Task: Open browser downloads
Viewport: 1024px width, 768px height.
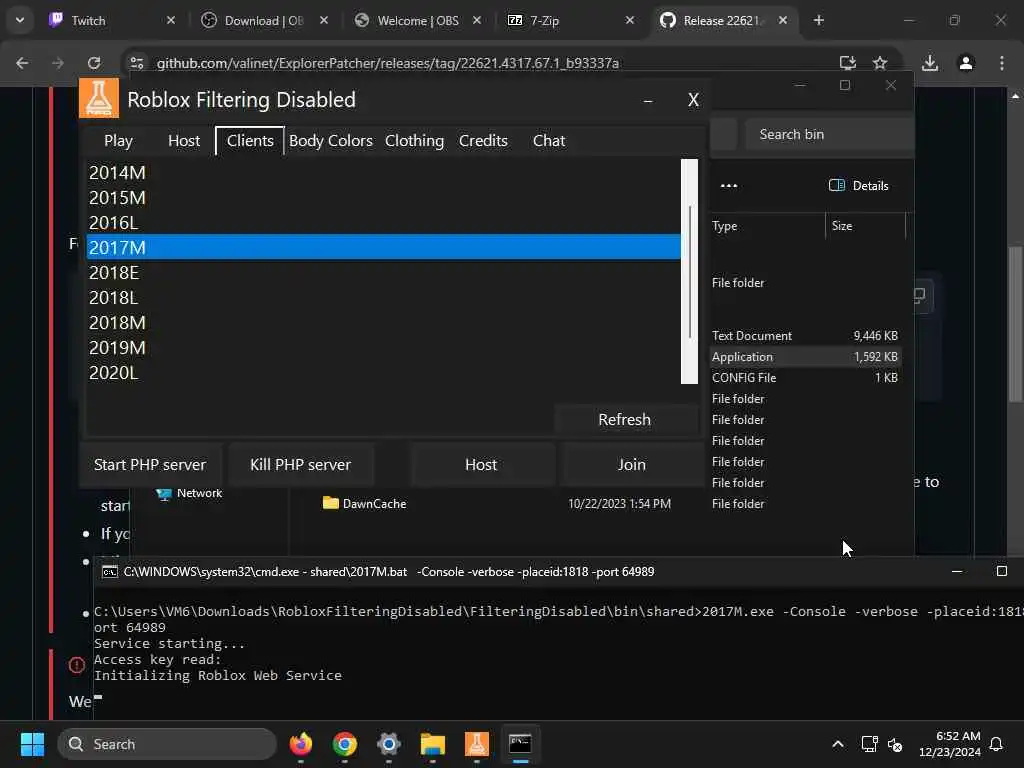Action: [929, 63]
